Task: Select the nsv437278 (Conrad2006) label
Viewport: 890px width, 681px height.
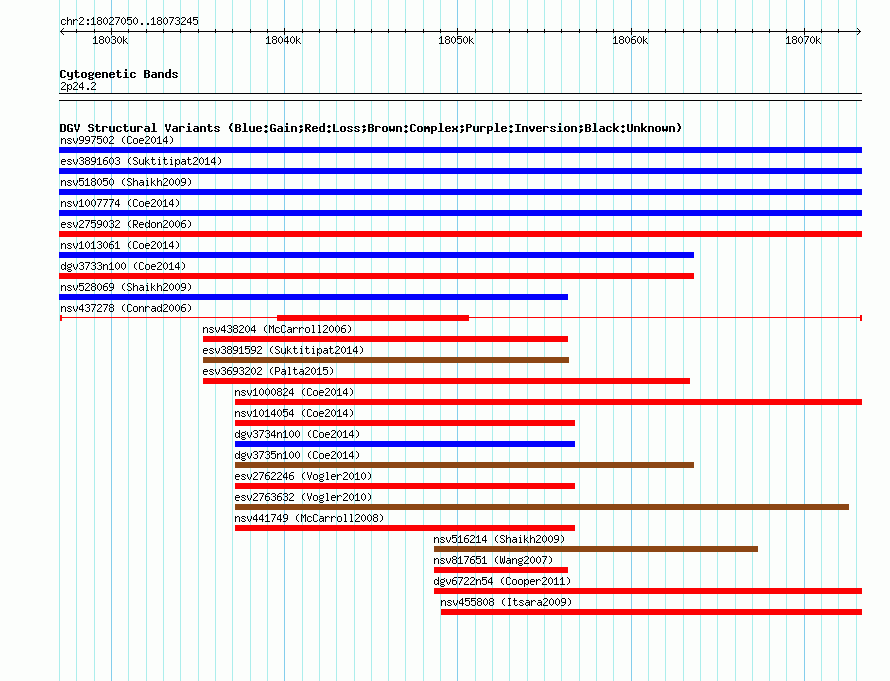Action: [126, 308]
